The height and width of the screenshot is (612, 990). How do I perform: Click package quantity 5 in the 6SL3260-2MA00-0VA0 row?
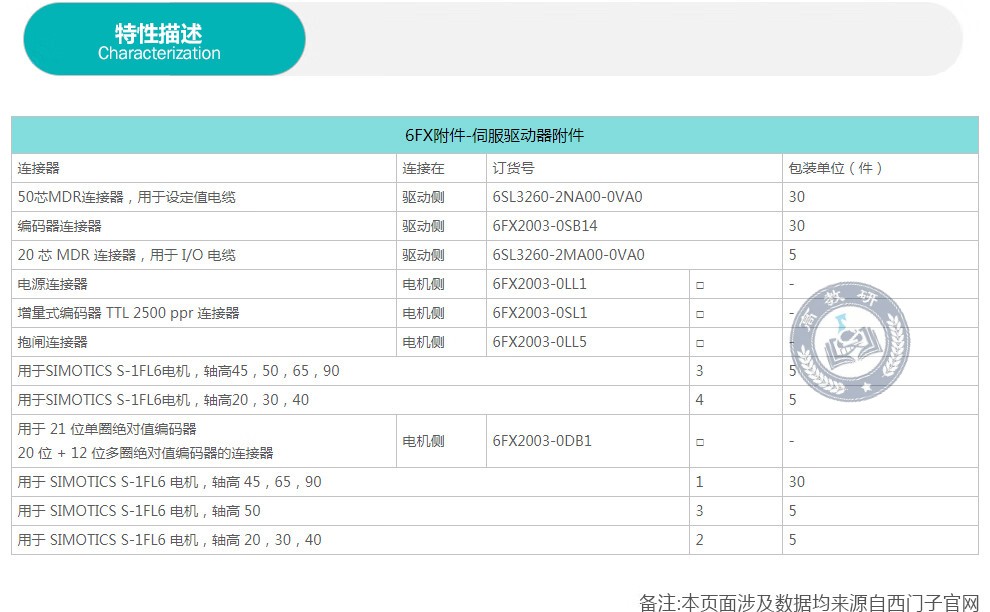click(x=792, y=255)
